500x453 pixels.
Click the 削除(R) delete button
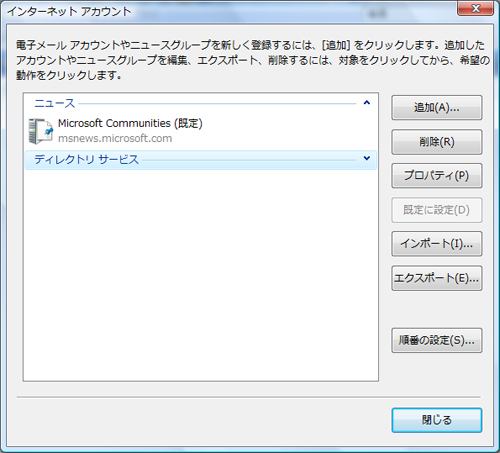point(437,142)
